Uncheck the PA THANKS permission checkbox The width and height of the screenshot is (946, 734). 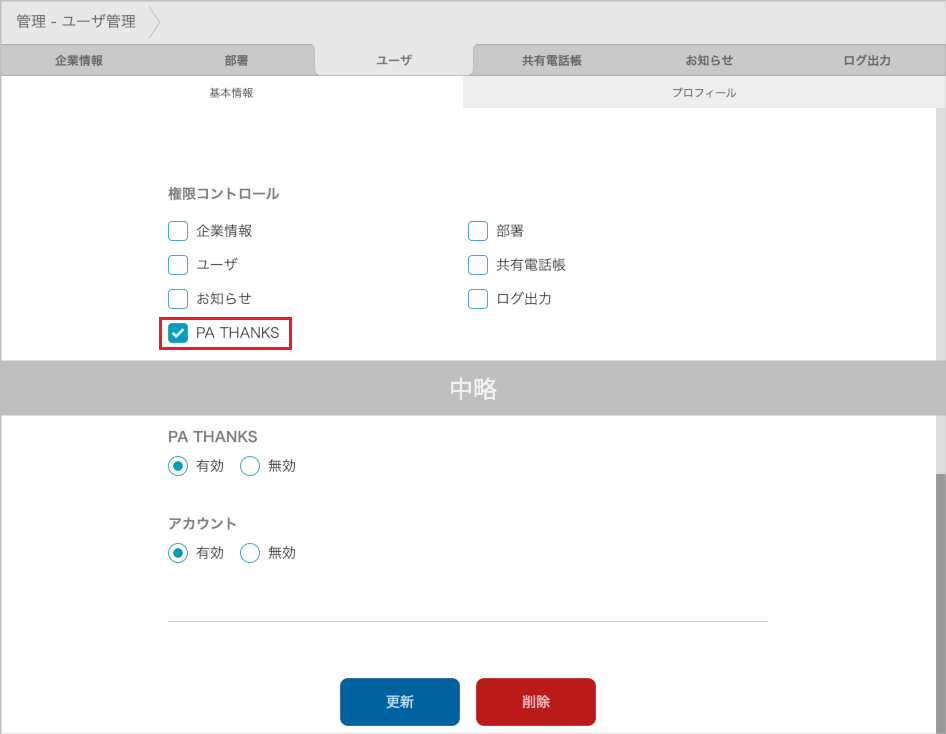(x=178, y=333)
